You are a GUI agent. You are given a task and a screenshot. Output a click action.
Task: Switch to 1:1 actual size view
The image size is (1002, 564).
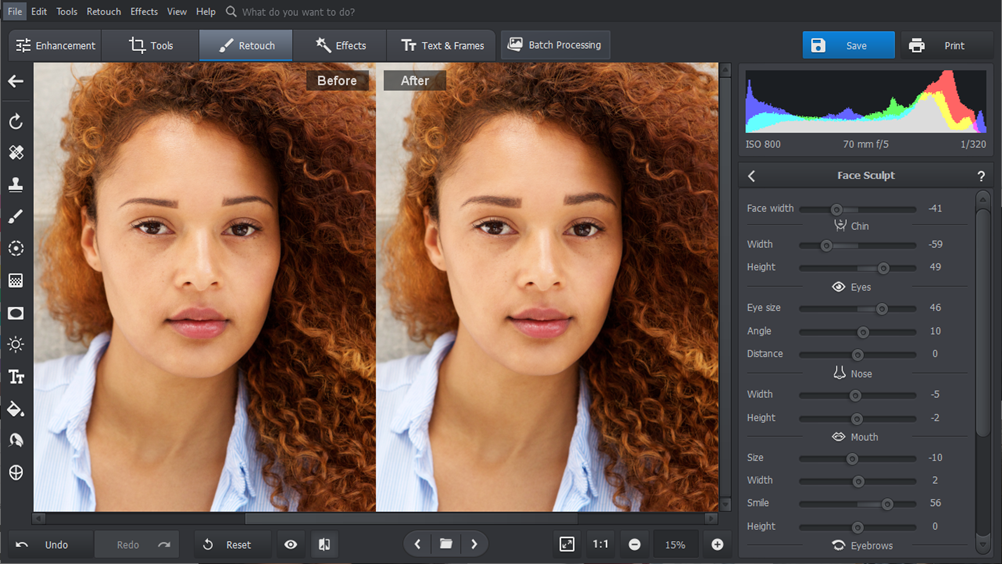pos(601,544)
